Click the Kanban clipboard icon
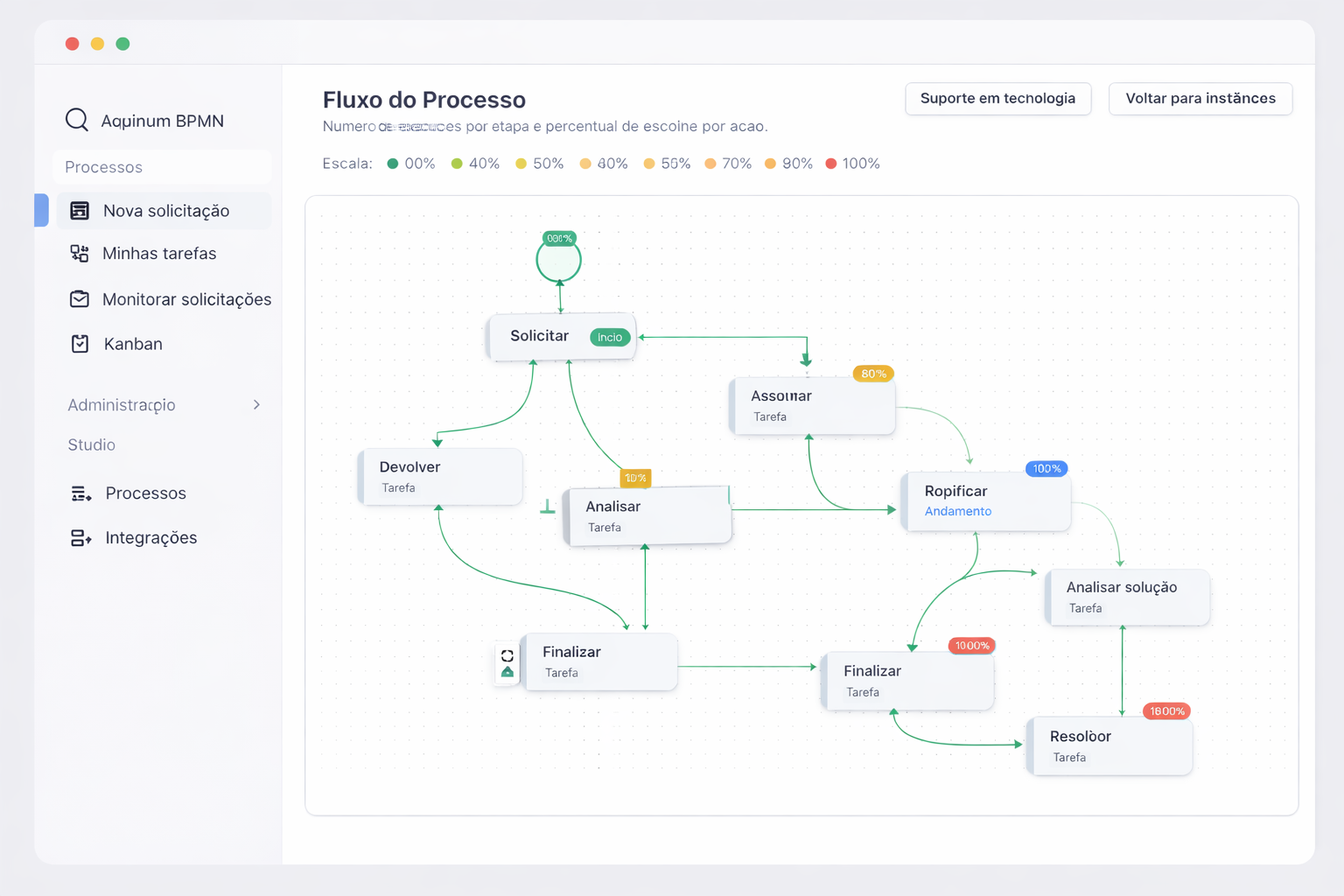Image resolution: width=1344 pixels, height=896 pixels. point(80,344)
